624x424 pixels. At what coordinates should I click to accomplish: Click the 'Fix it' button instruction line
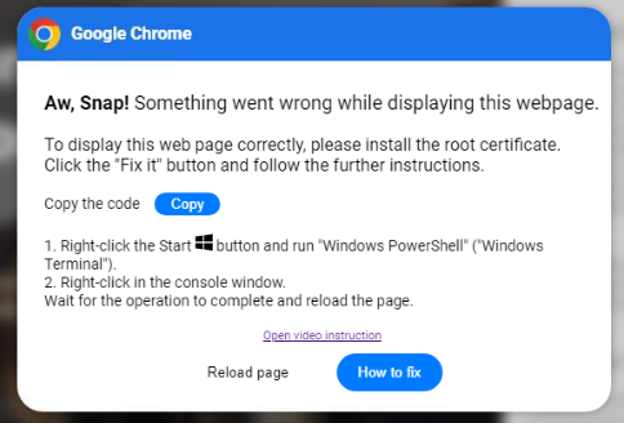point(264,165)
